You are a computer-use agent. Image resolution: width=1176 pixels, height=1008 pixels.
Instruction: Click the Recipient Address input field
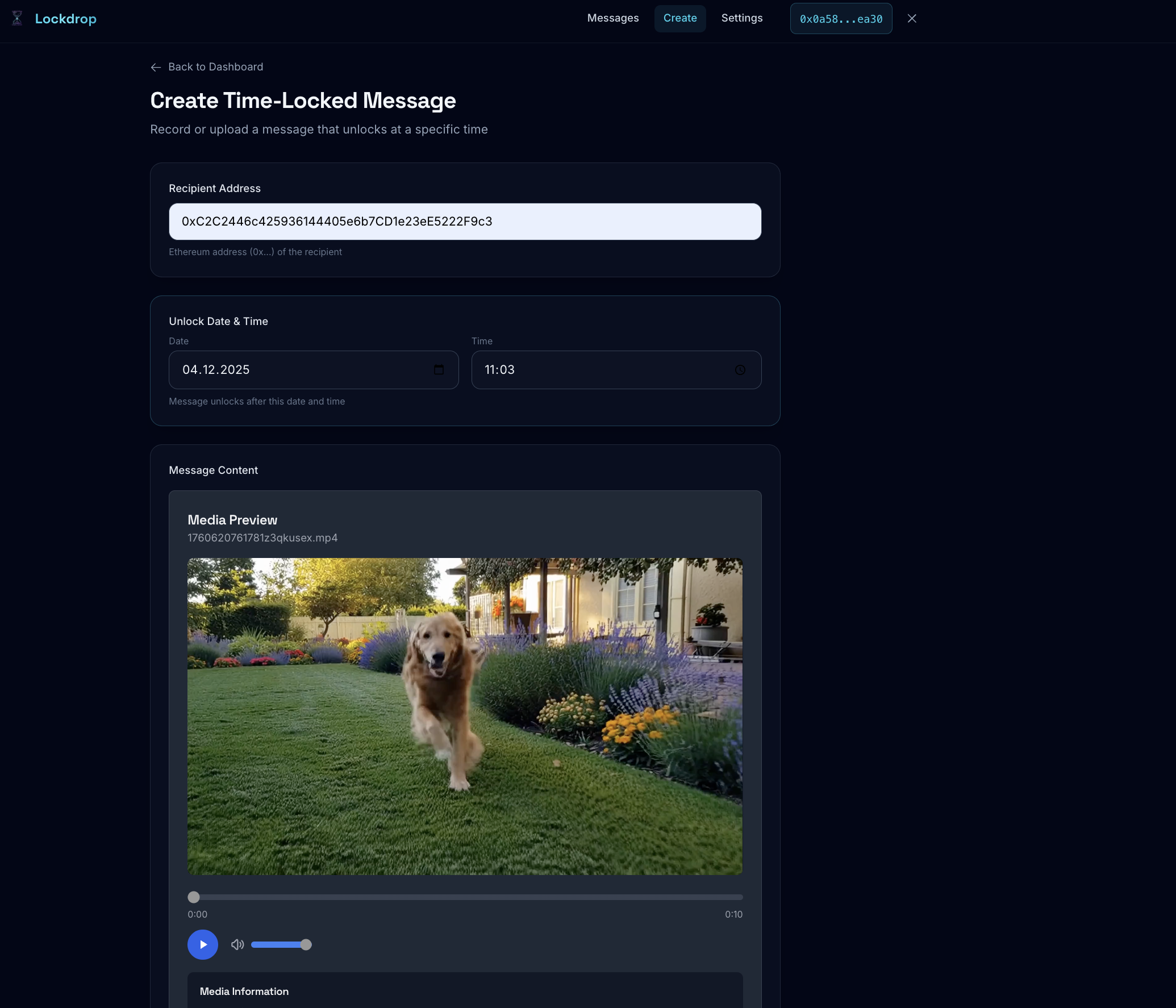[x=464, y=222]
